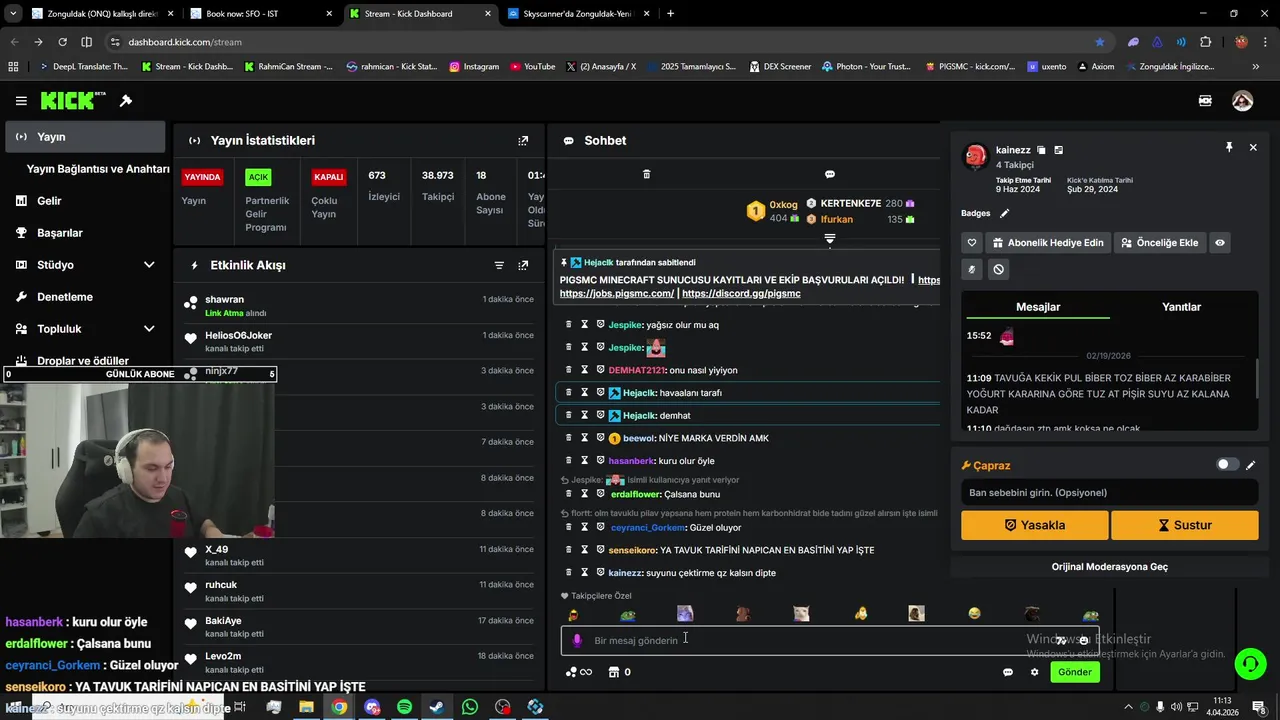Send message with Gönder button
This screenshot has width=1280, height=720.
(x=1075, y=672)
